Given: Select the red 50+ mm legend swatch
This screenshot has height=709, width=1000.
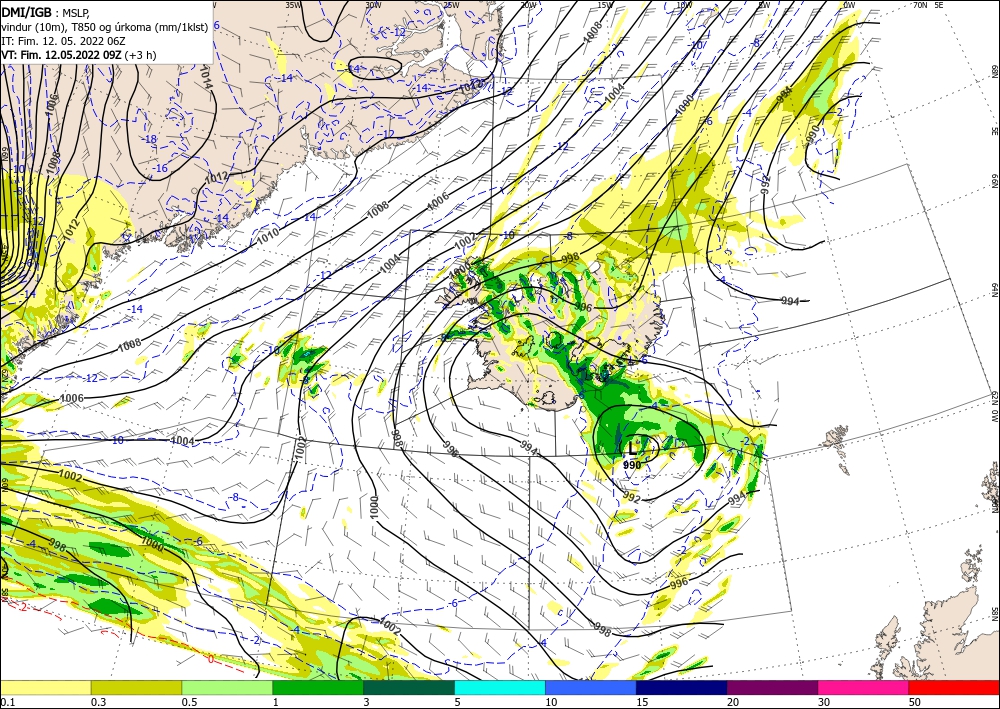Looking at the screenshot, I should [x=954, y=687].
